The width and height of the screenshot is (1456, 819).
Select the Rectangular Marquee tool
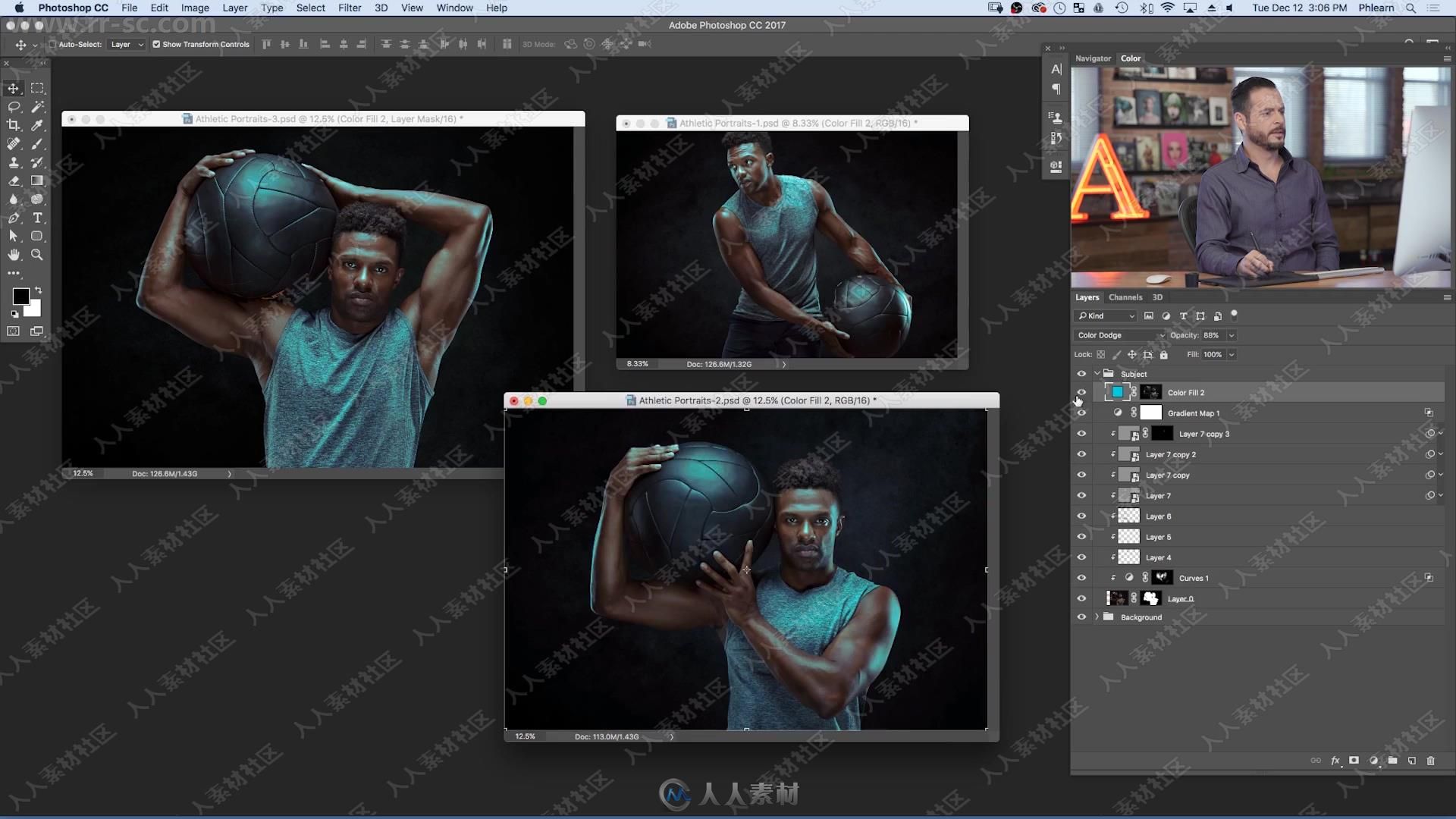click(x=37, y=88)
